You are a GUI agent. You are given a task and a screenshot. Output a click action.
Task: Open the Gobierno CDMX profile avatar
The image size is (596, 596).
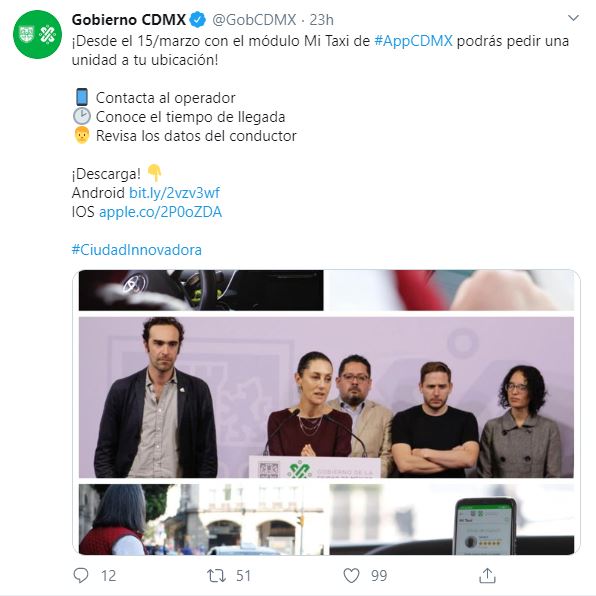click(x=37, y=34)
